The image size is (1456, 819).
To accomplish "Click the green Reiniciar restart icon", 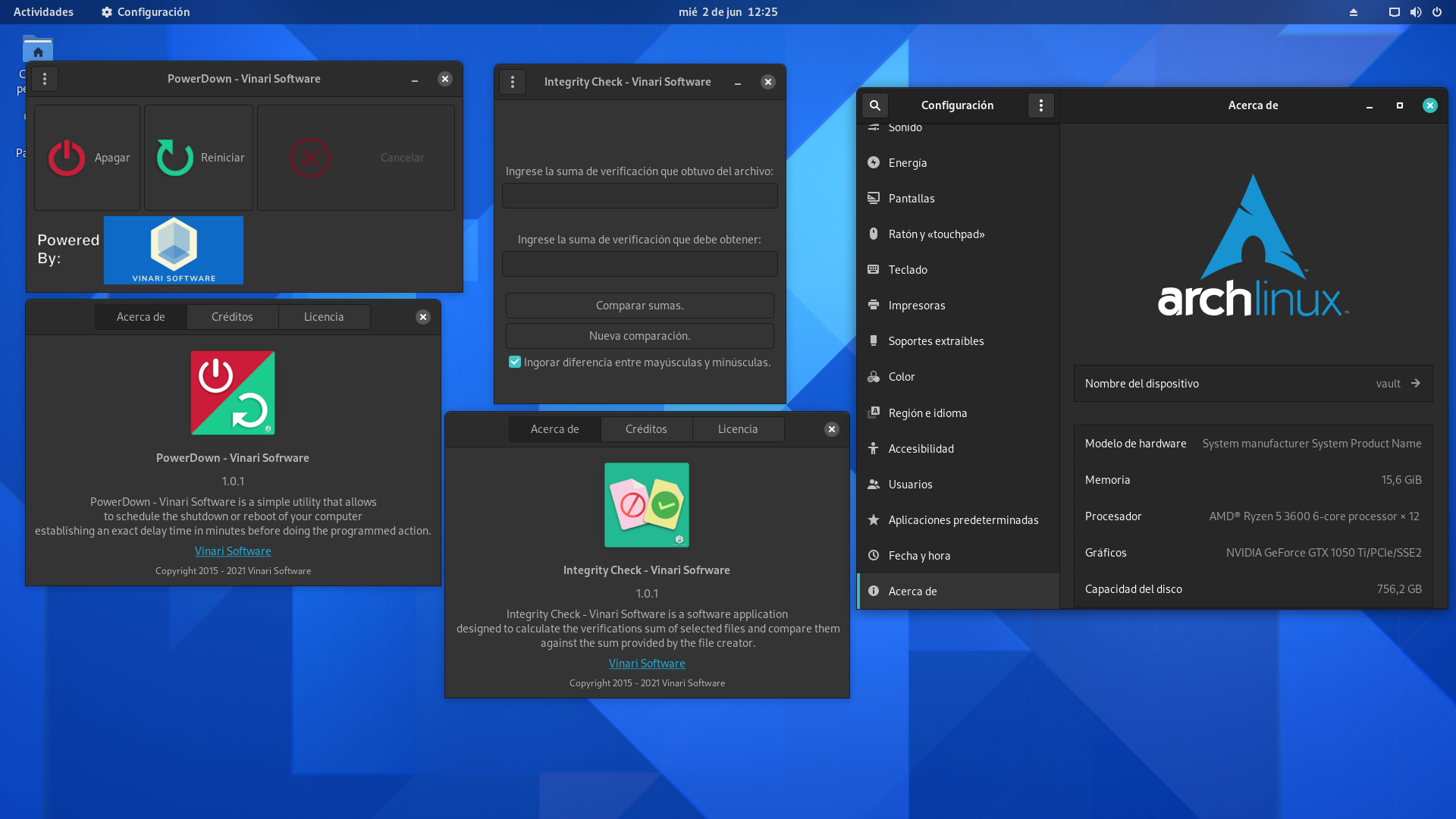I will pos(175,158).
